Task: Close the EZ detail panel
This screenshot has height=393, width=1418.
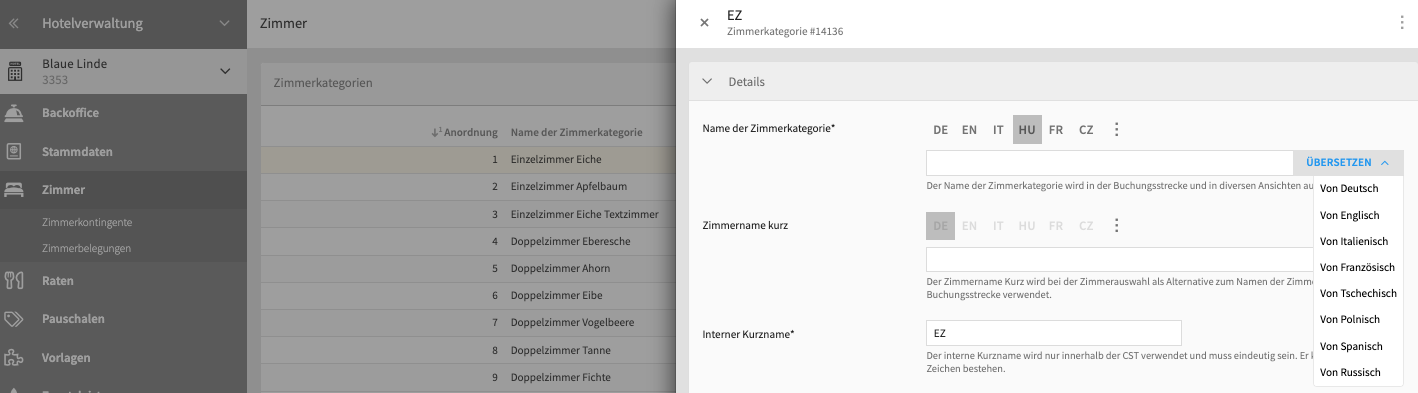Action: [704, 23]
